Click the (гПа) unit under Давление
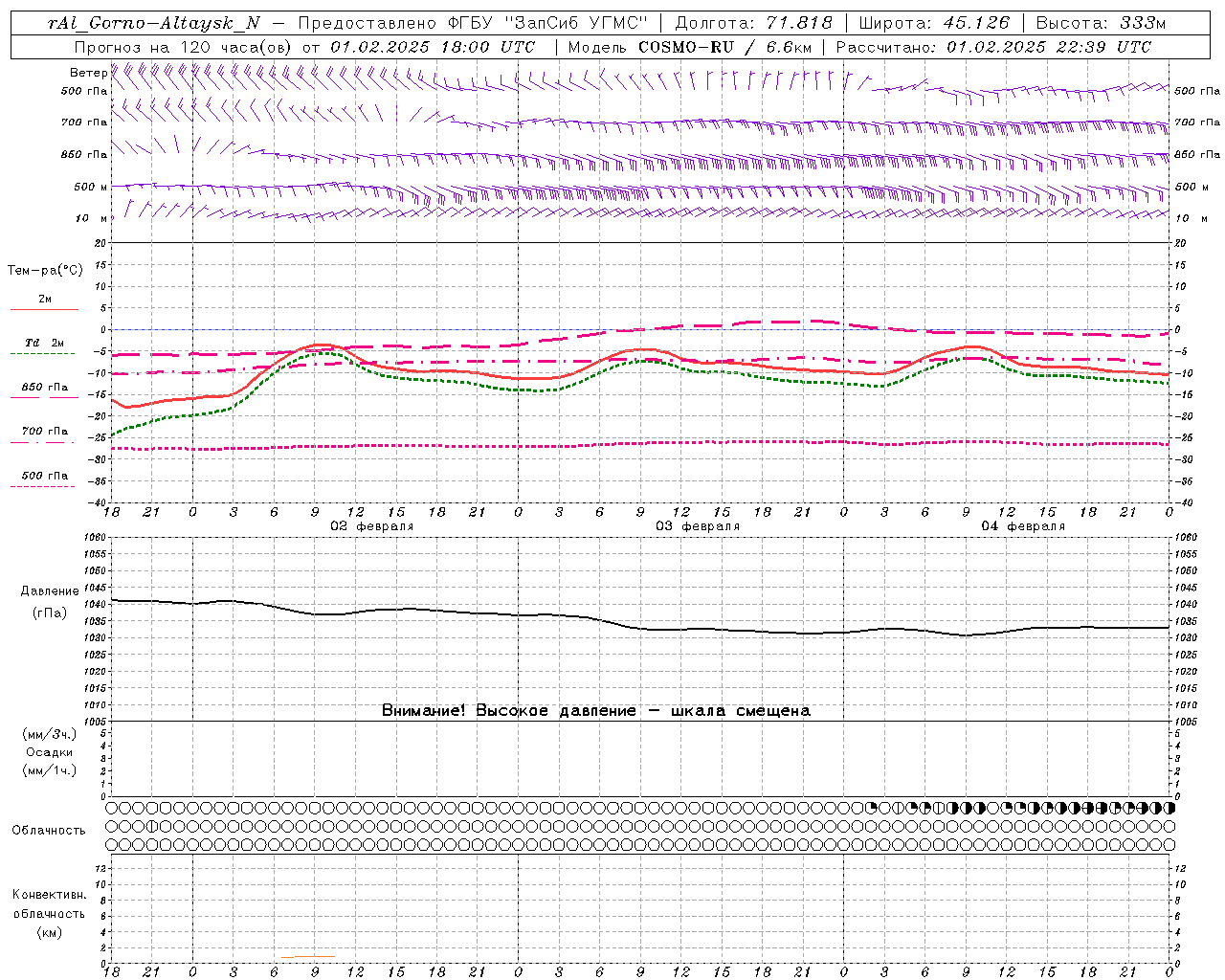 [x=48, y=612]
